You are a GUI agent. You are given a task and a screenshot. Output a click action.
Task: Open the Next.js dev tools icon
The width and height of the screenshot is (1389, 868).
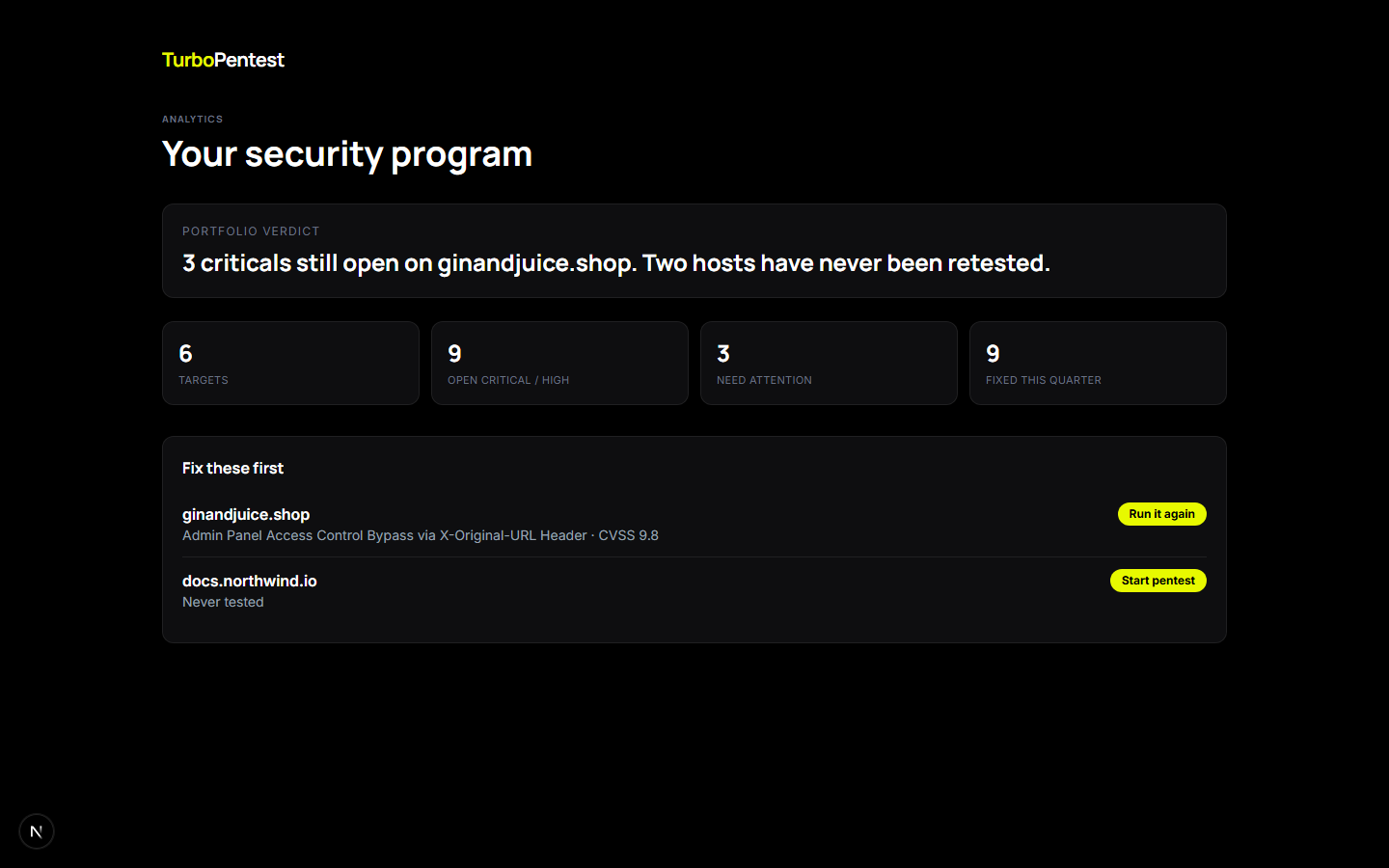[37, 831]
